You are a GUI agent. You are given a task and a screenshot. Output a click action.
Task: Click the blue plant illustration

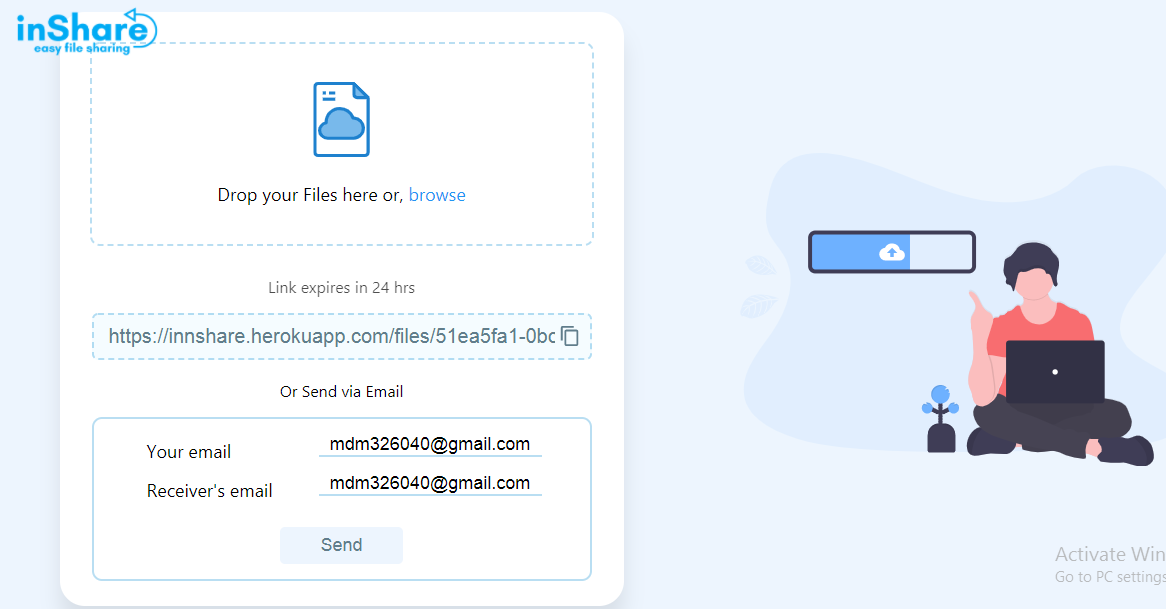941,418
